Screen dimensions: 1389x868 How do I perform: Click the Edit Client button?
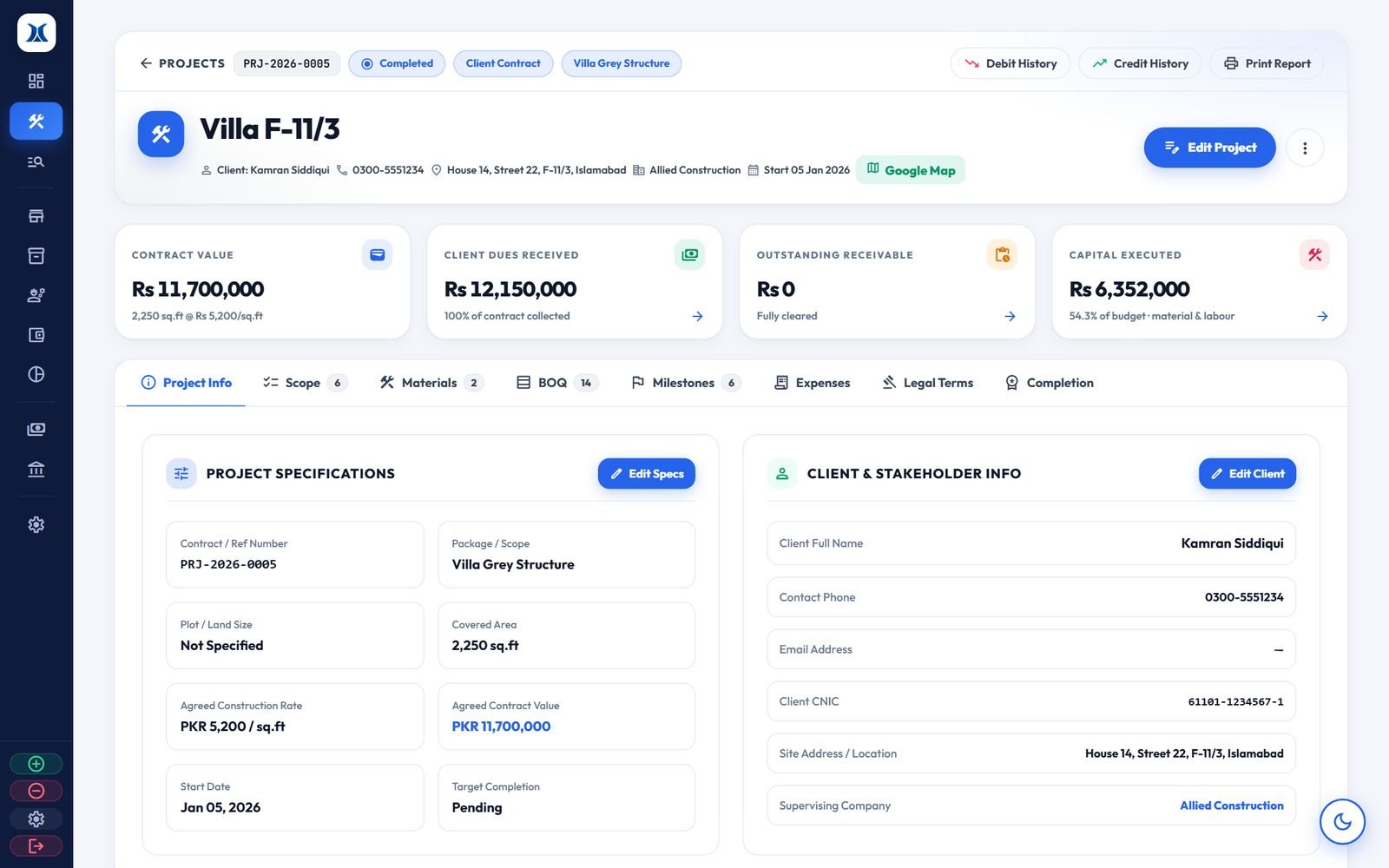click(x=1247, y=474)
